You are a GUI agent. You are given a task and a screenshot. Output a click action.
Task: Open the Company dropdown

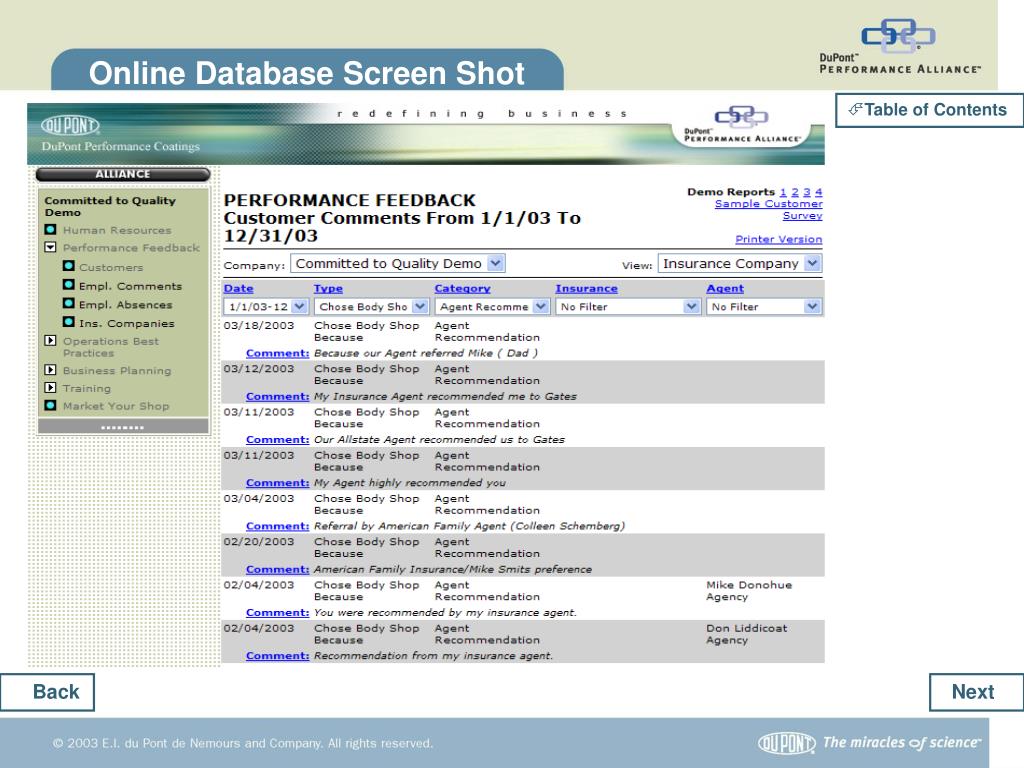point(397,264)
